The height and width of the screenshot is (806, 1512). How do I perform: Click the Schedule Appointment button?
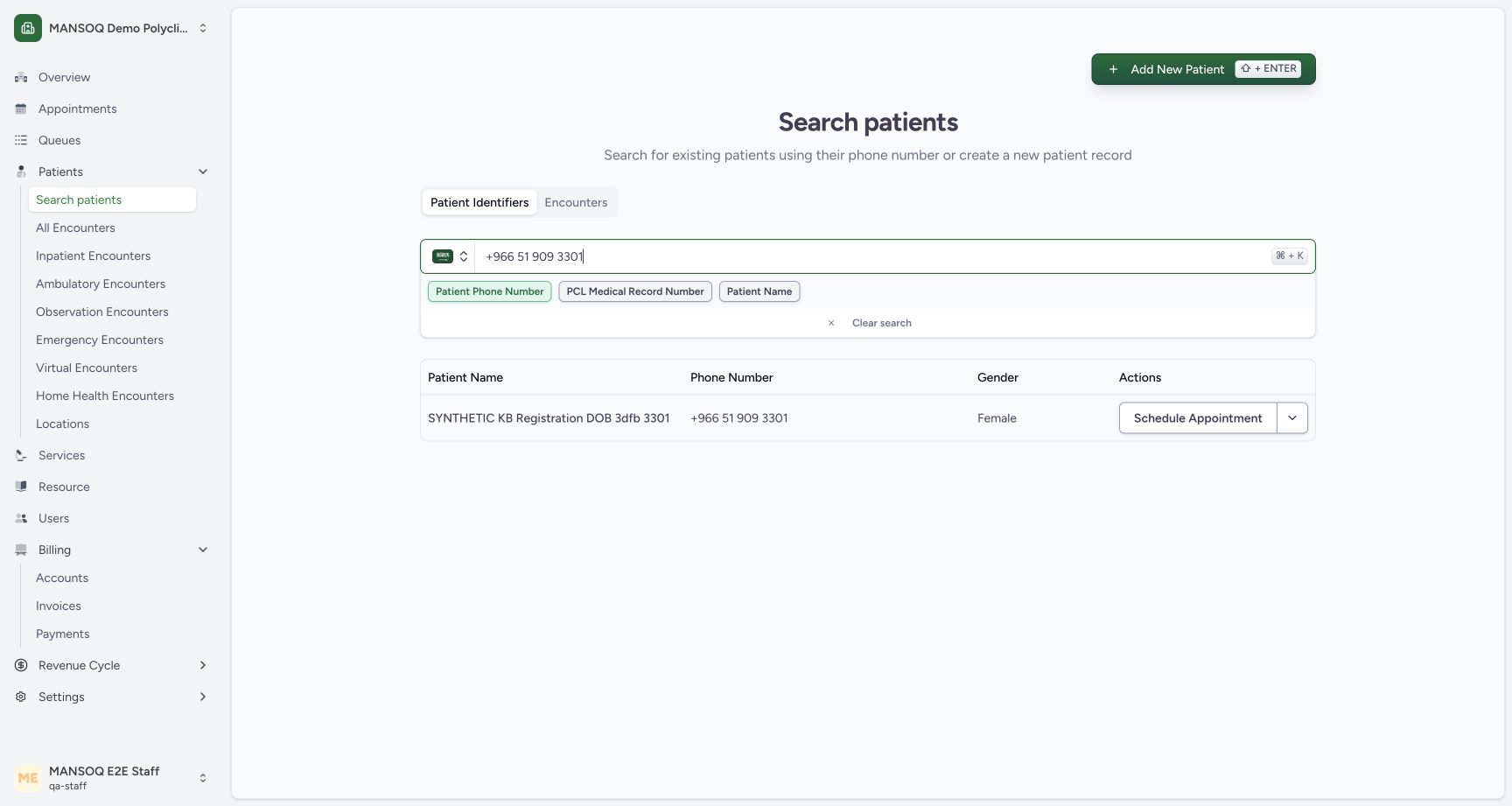pyautogui.click(x=1198, y=418)
